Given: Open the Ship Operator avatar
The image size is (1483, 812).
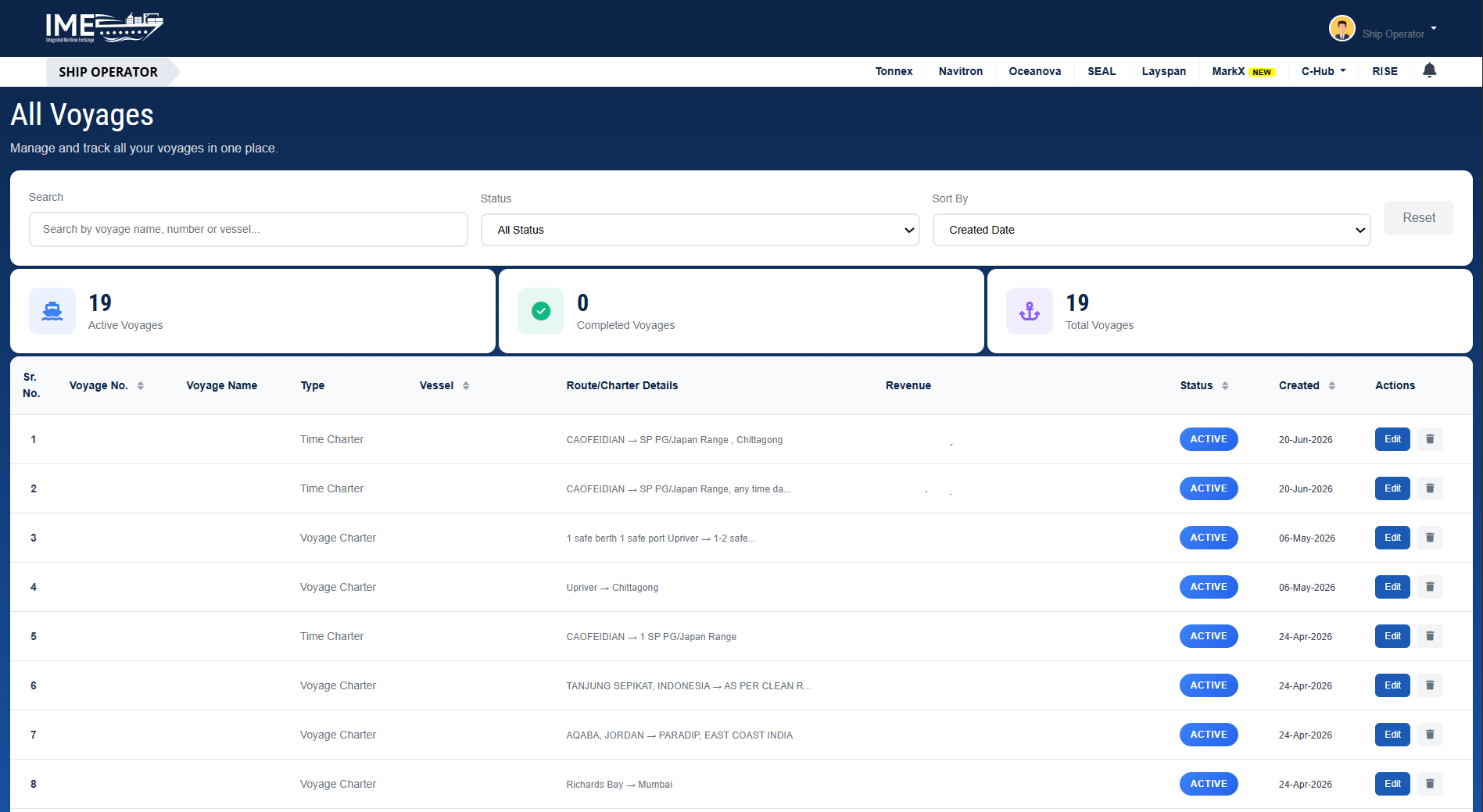Looking at the screenshot, I should [1342, 29].
